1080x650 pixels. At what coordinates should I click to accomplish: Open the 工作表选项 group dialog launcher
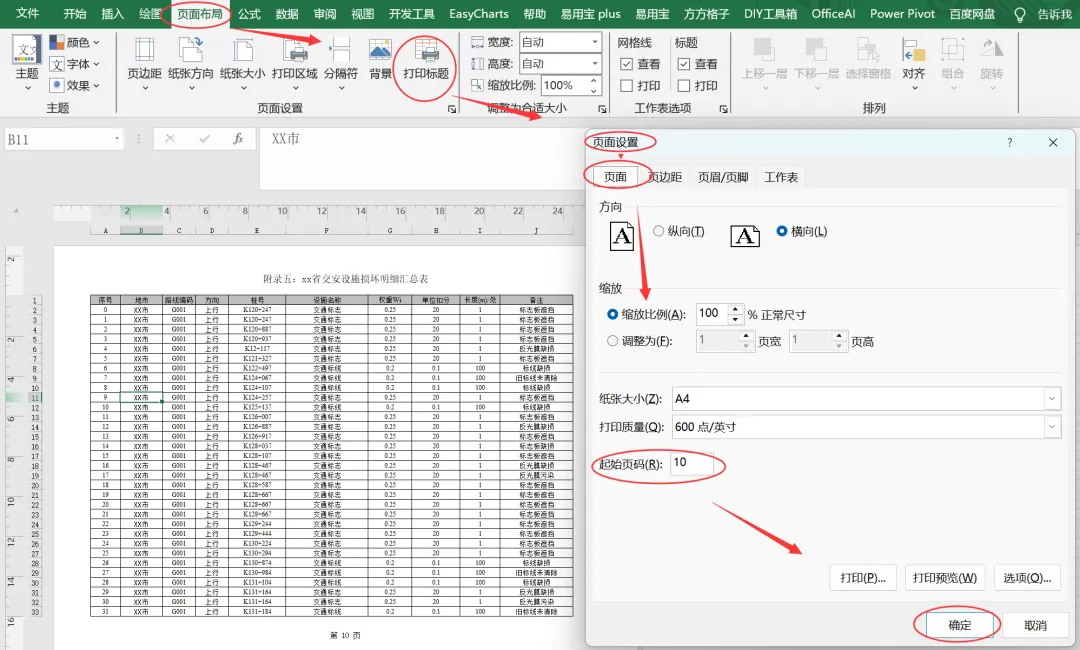point(723,109)
